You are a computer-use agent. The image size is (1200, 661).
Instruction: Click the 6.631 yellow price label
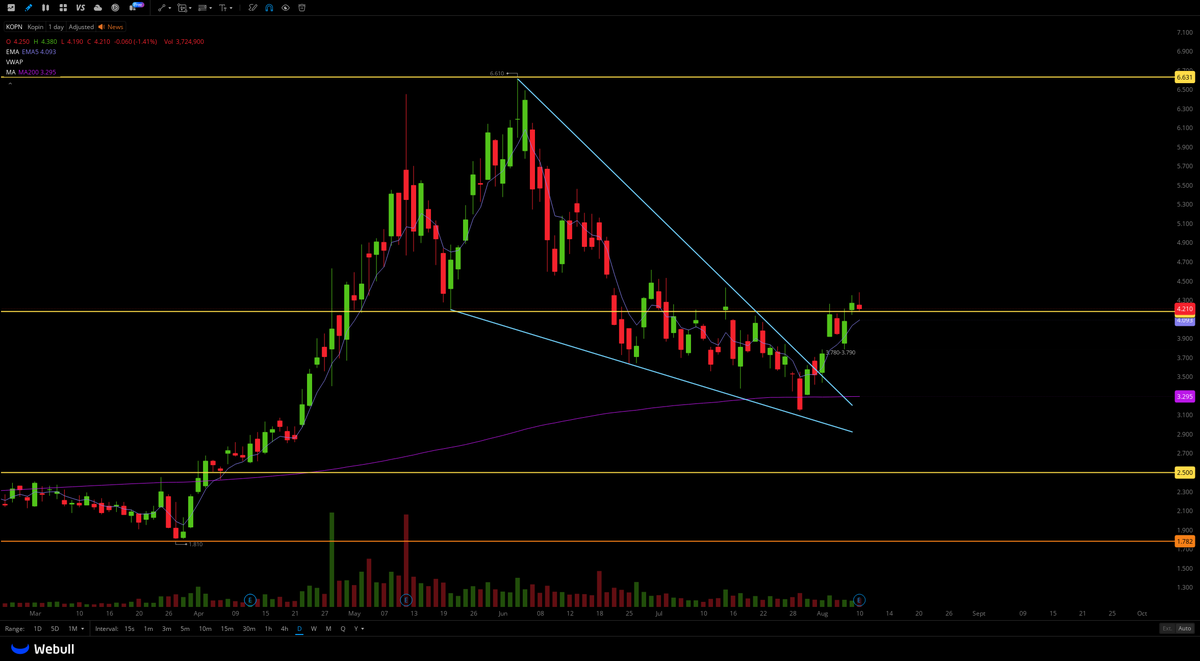1184,77
